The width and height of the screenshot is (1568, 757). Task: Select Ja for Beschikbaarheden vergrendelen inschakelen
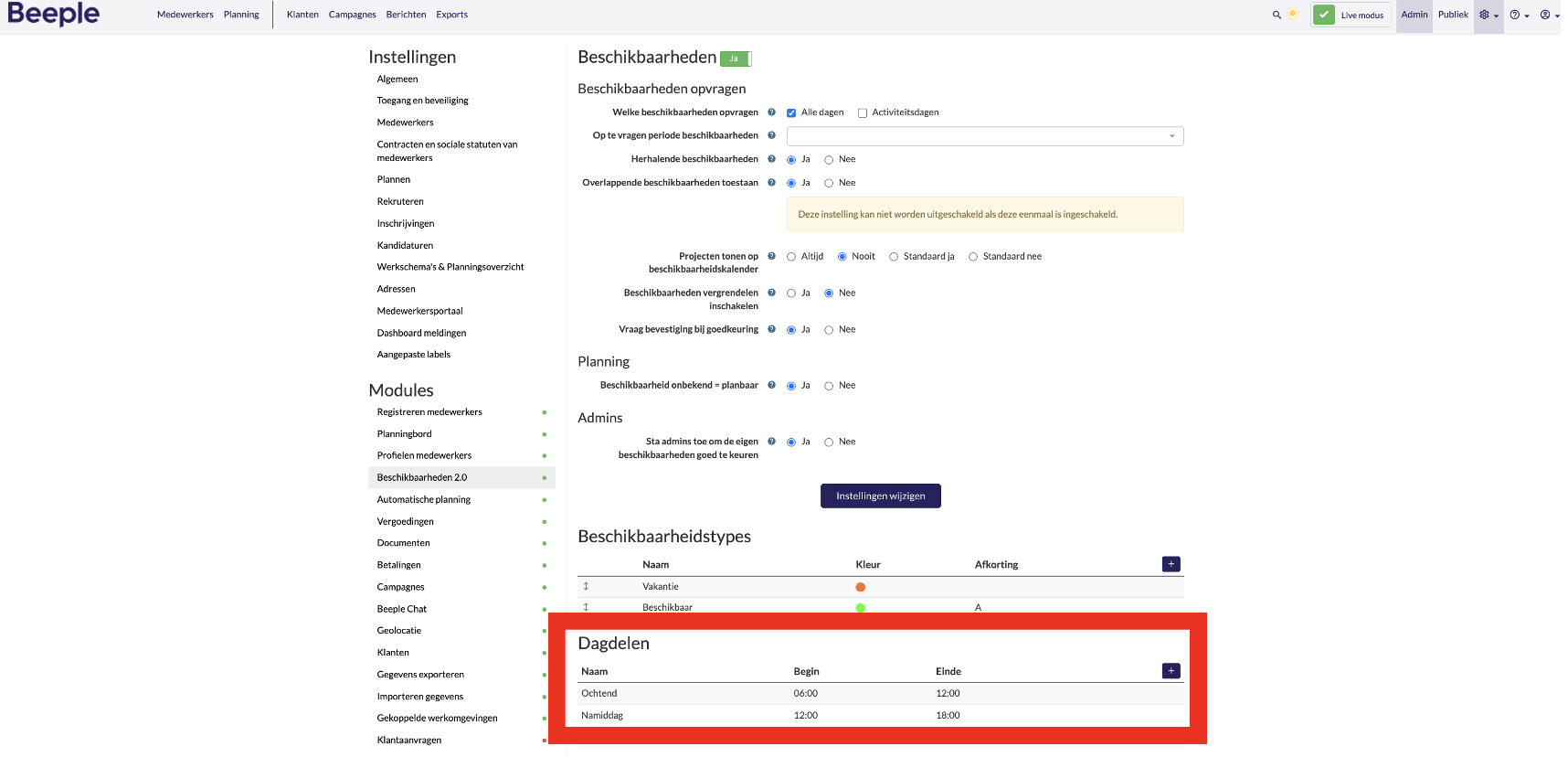791,293
